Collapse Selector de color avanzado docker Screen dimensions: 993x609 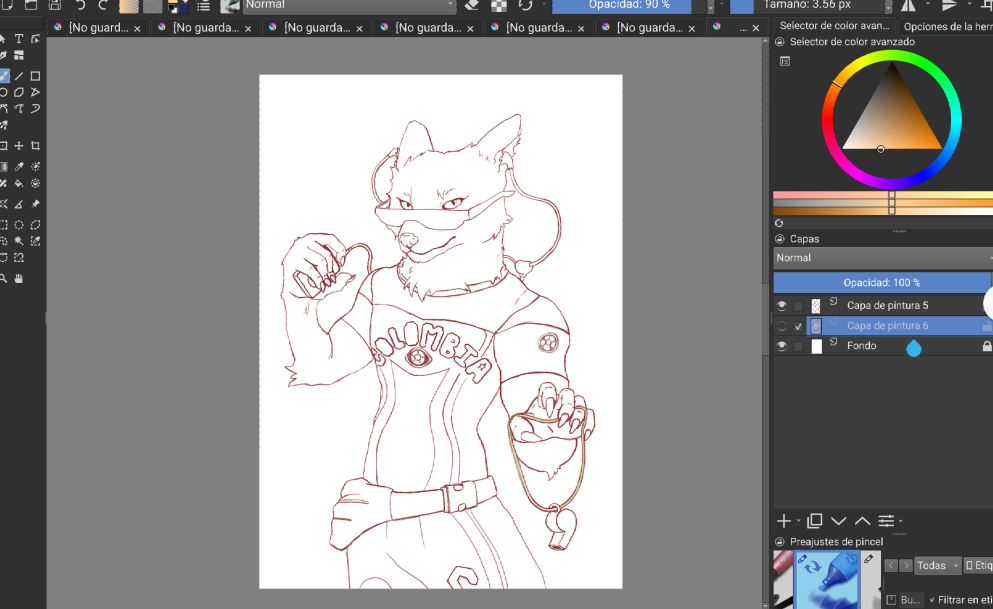click(780, 42)
